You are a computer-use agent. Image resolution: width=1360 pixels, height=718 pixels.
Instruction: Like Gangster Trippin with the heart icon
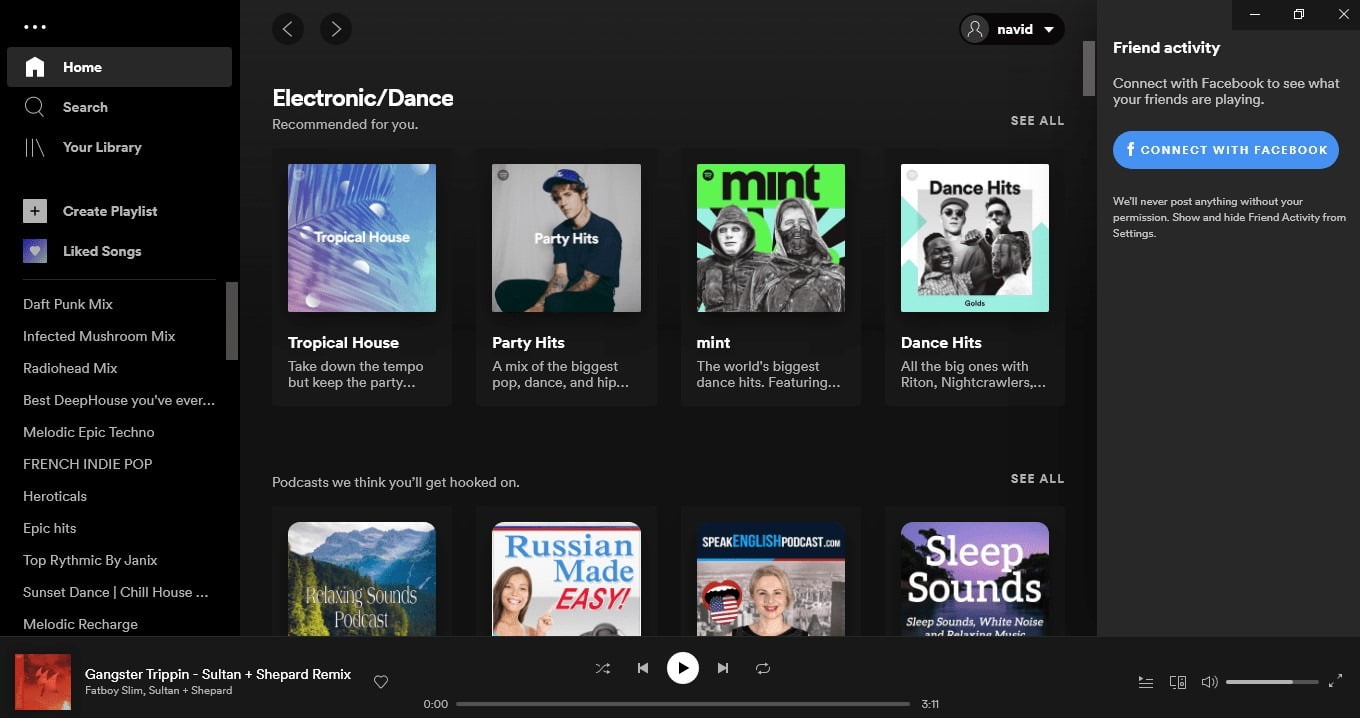pyautogui.click(x=381, y=682)
